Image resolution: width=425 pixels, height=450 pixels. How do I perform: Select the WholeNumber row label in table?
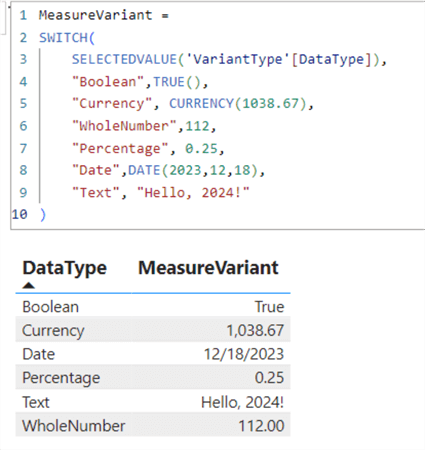pyautogui.click(x=74, y=426)
